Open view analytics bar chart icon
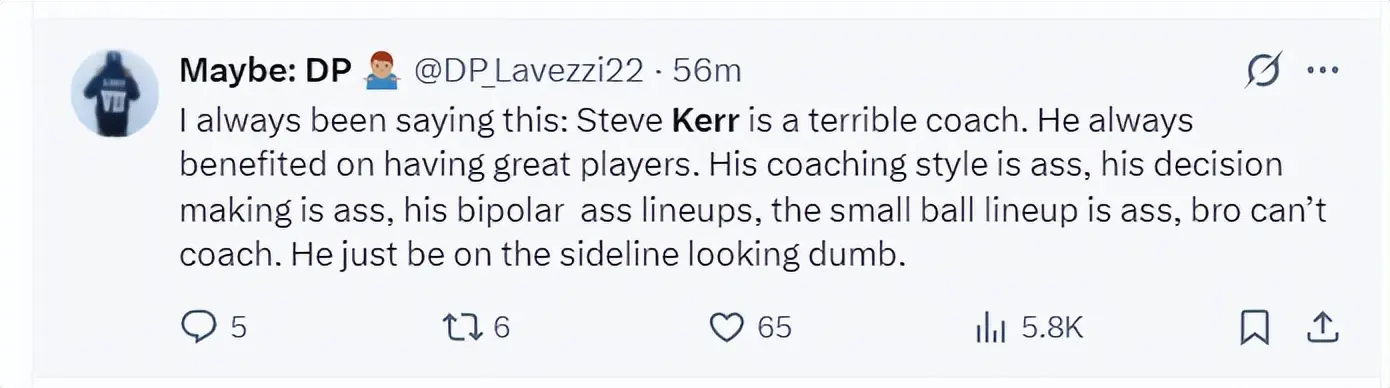 pyautogui.click(x=990, y=327)
